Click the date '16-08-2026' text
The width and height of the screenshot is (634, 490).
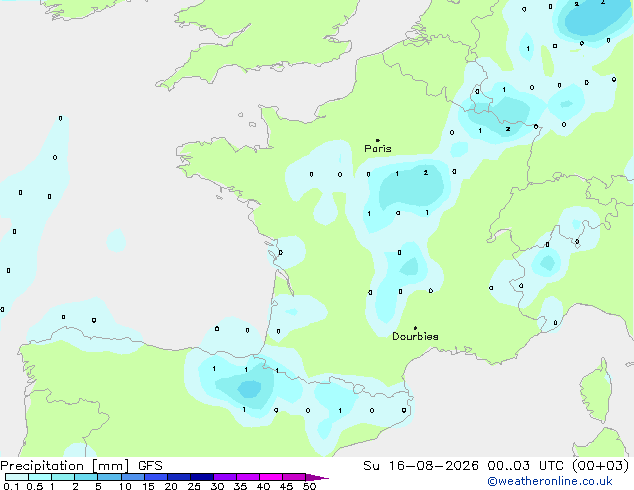pos(433,466)
